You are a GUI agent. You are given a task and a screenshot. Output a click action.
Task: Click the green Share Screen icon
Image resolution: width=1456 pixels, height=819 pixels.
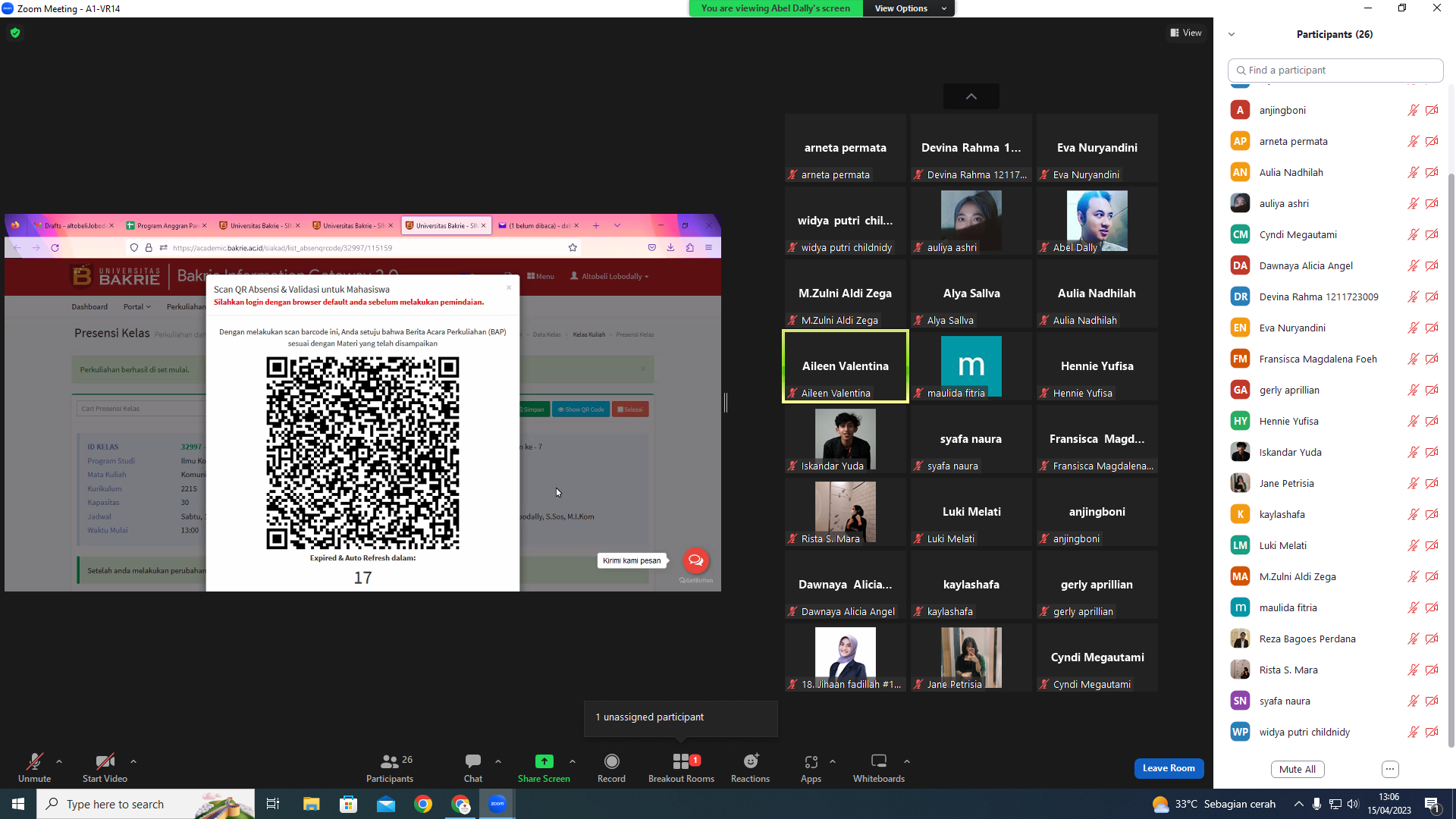click(544, 761)
